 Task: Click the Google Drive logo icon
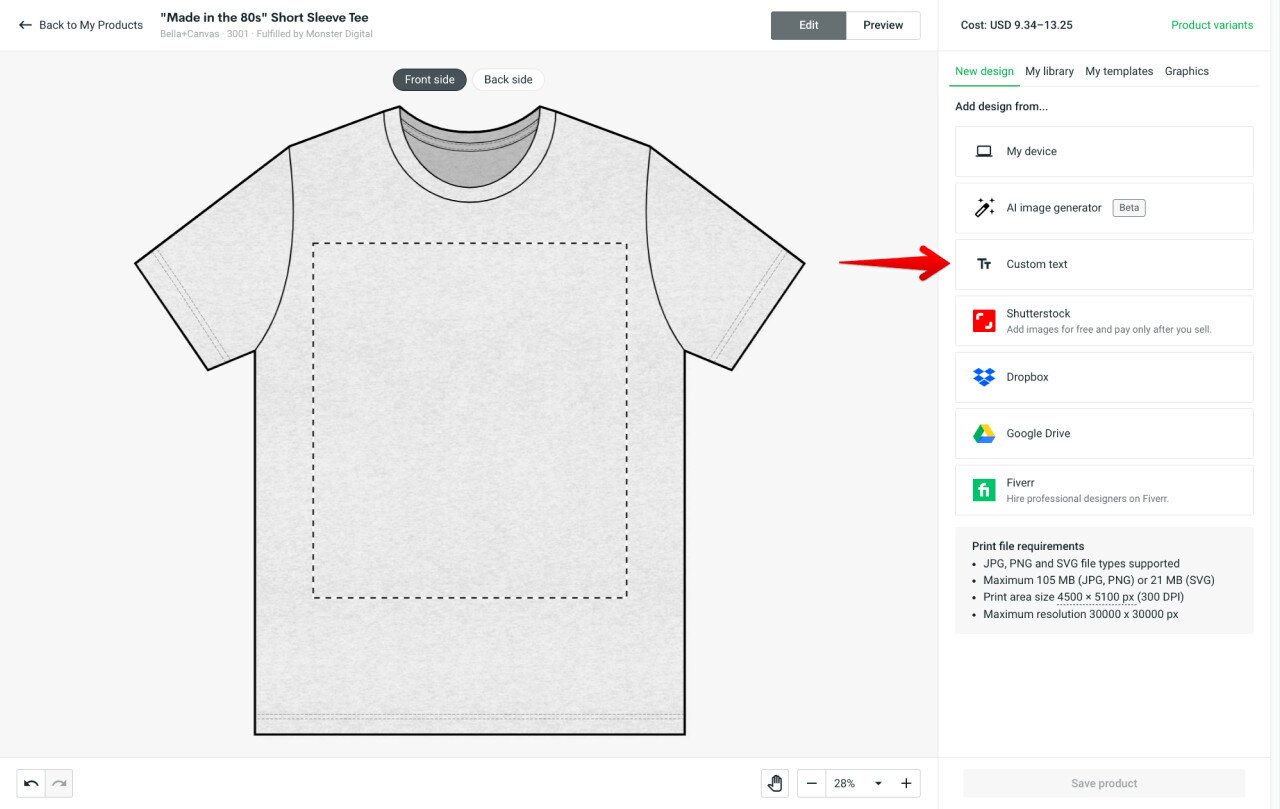[984, 433]
